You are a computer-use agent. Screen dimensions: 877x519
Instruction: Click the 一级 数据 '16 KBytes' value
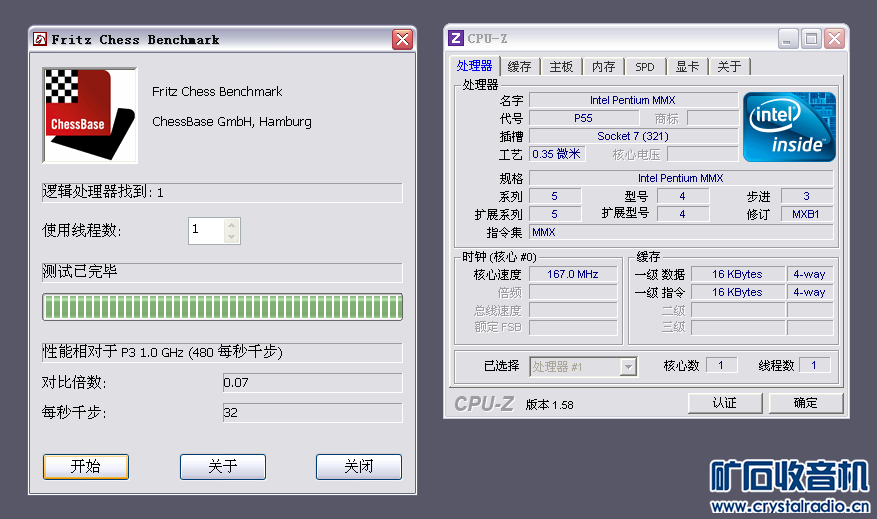[737, 274]
